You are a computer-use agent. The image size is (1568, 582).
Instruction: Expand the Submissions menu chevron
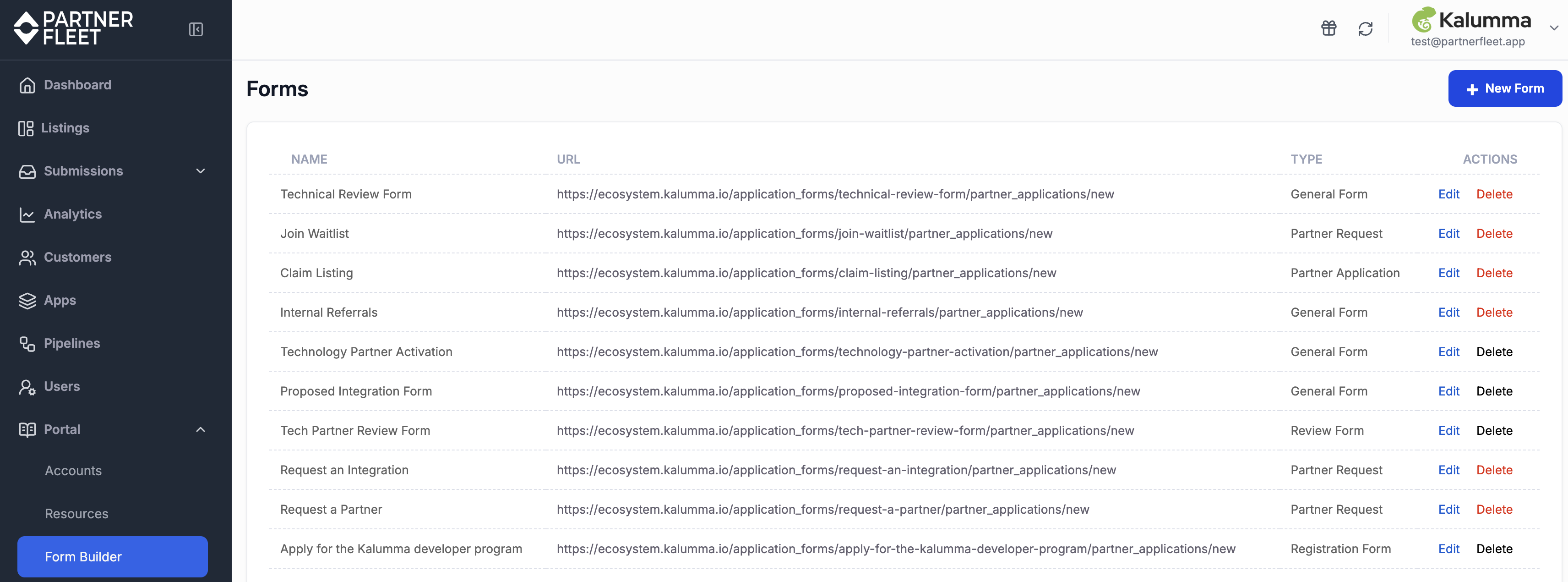(x=201, y=171)
